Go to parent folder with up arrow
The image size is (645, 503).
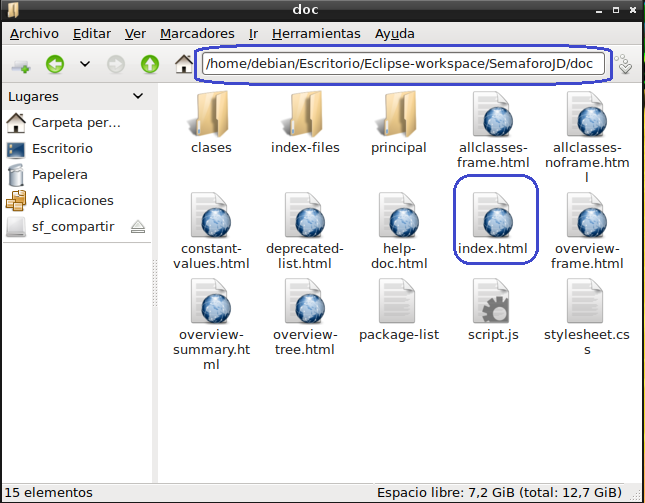tap(150, 64)
